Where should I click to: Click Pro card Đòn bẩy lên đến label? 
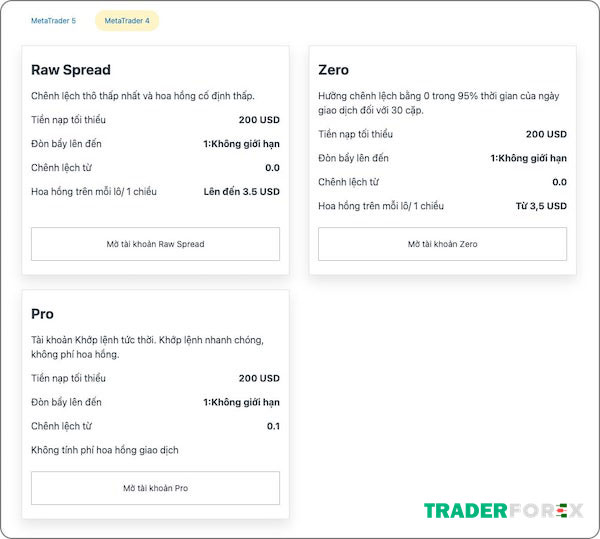pos(66,402)
